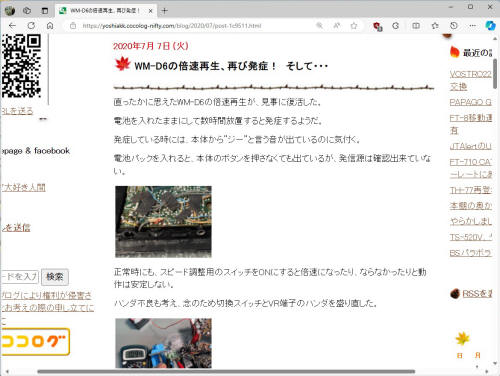Image resolution: width=500 pixels, height=376 pixels.
Task: Click the 検索 search button
Action: point(55,277)
